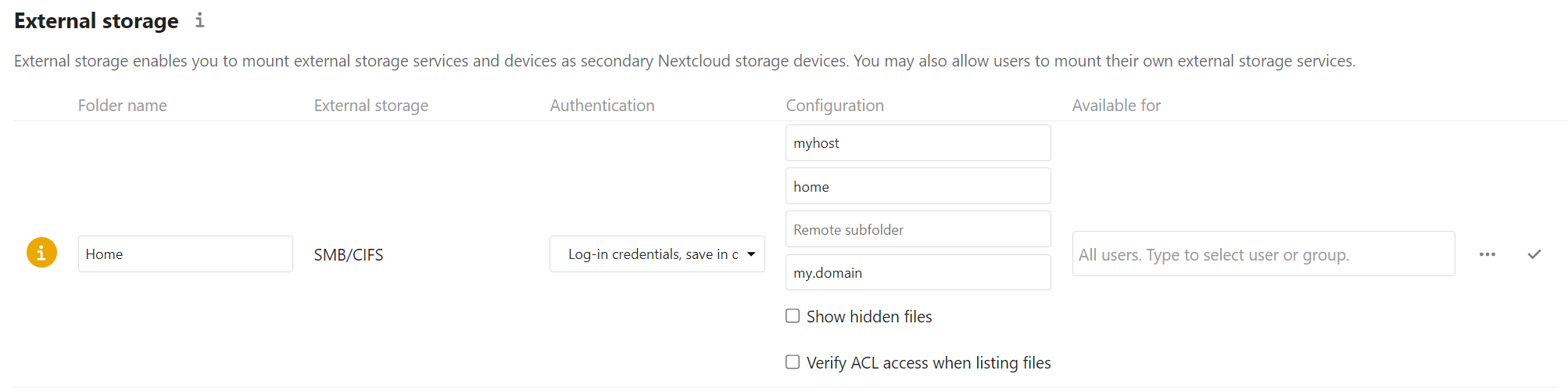Click the my.domain domain field
Screen dimensions: 1568x392
tap(918, 272)
